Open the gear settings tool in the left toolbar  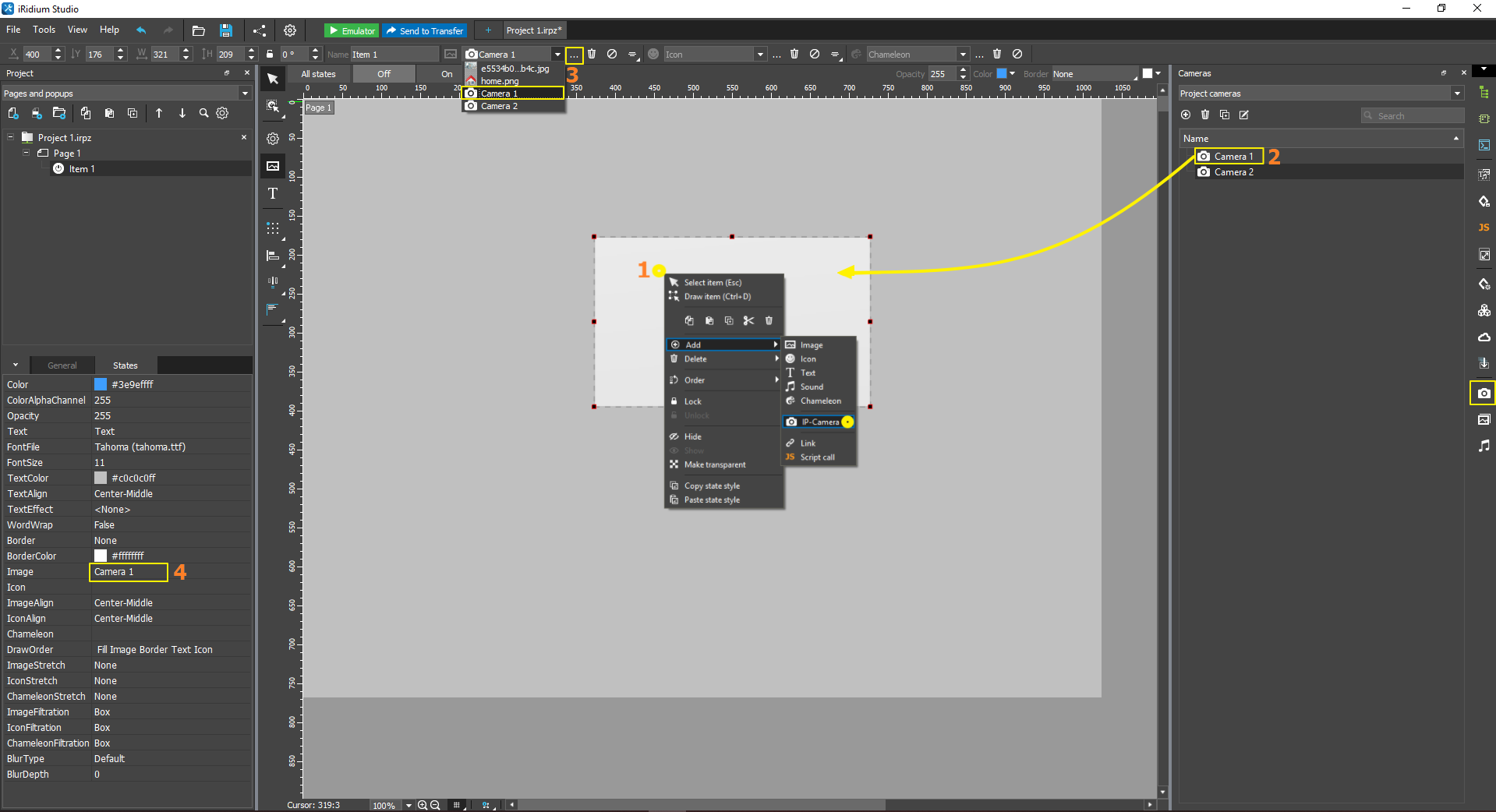(x=272, y=139)
